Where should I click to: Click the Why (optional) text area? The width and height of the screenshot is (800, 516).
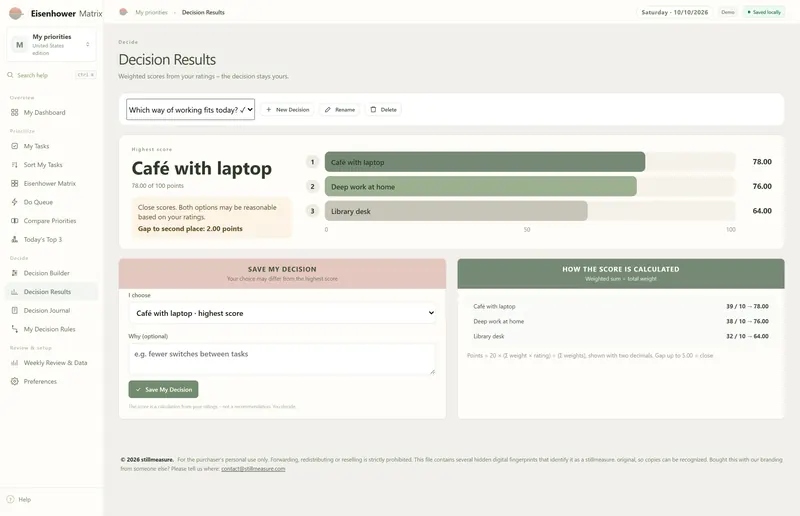282,359
